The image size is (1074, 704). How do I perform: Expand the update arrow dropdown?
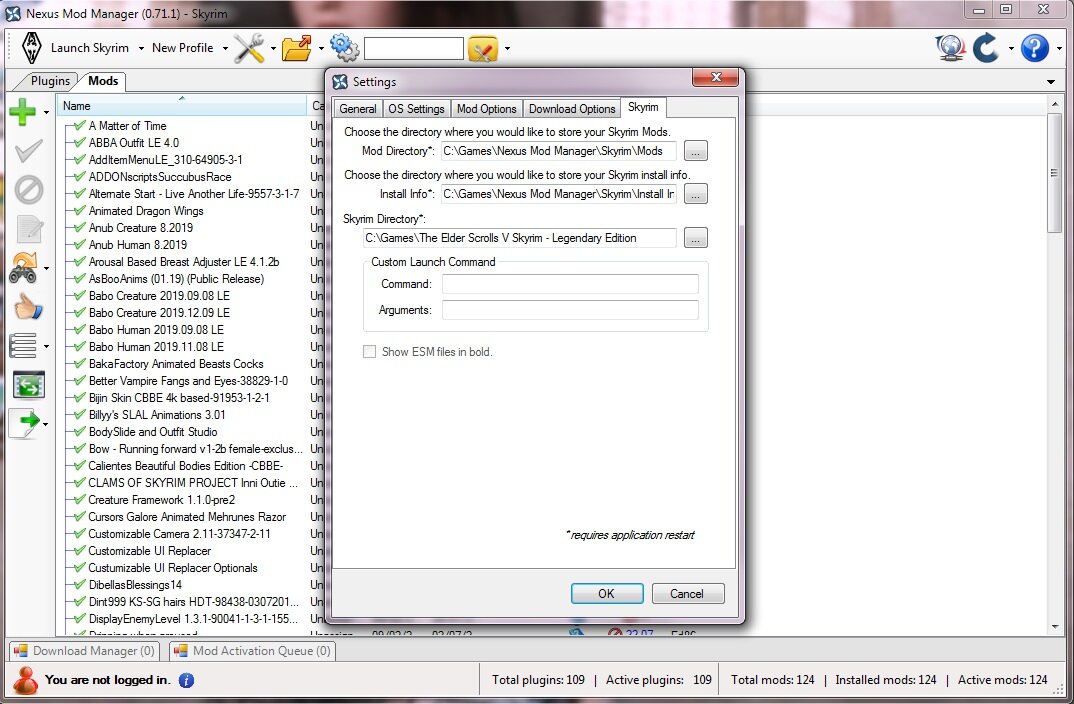point(1010,49)
